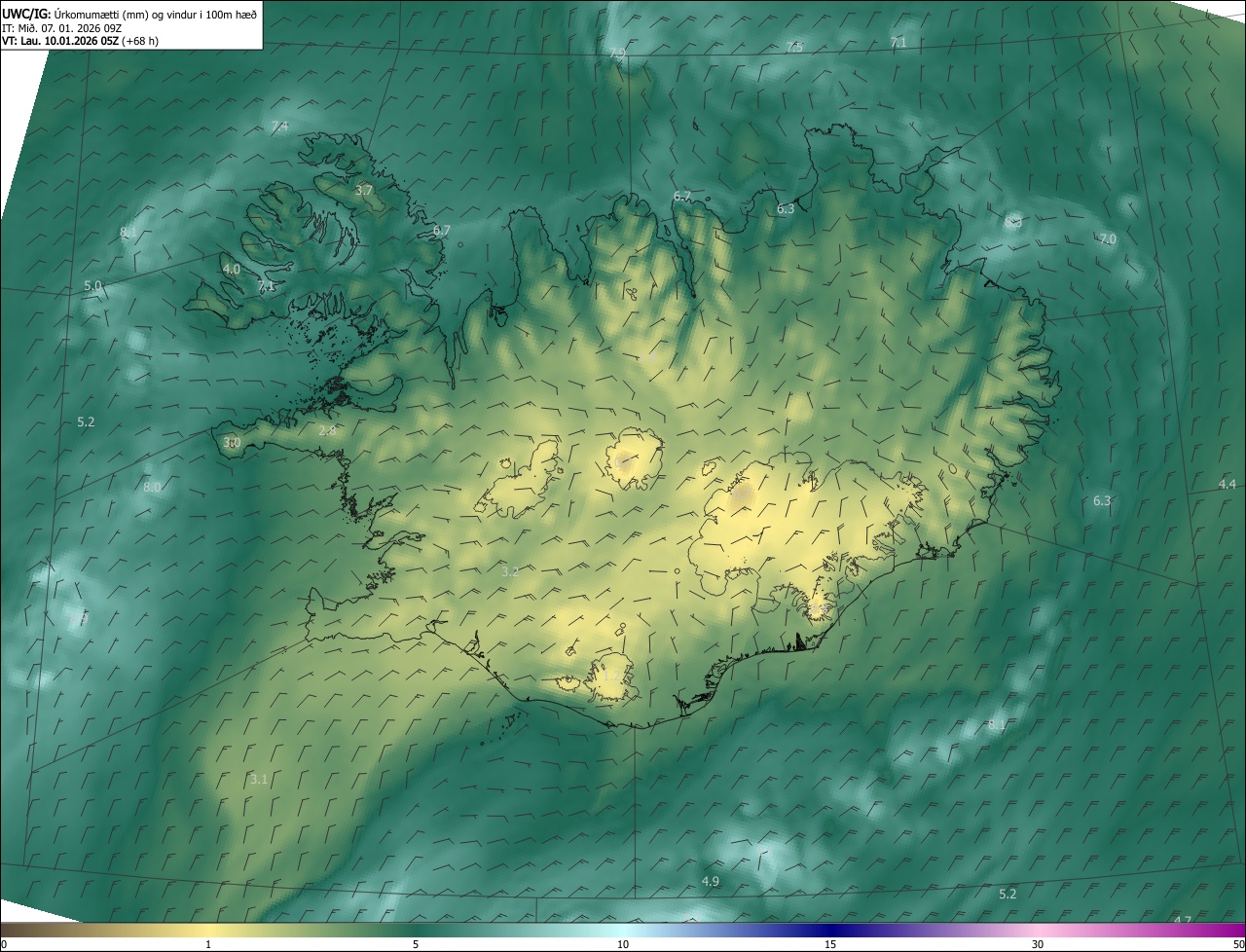This screenshot has height=952, width=1246.
Task: Click the 3.1 value label on map
Action: pyautogui.click(x=259, y=779)
